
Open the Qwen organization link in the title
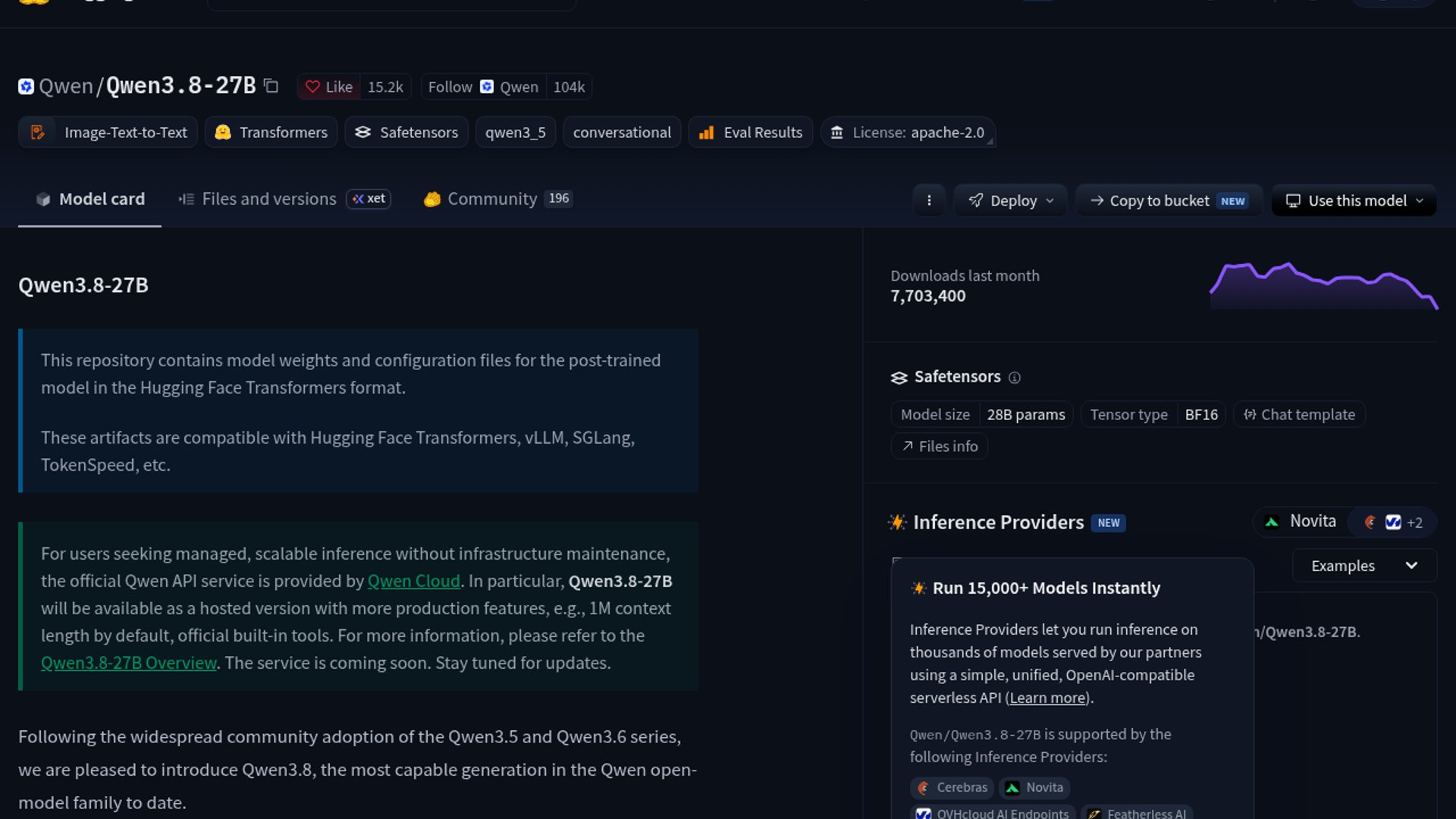point(66,86)
